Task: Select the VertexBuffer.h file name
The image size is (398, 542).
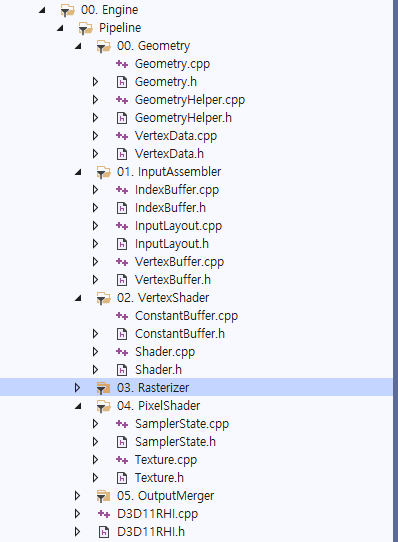Action: tap(173, 280)
